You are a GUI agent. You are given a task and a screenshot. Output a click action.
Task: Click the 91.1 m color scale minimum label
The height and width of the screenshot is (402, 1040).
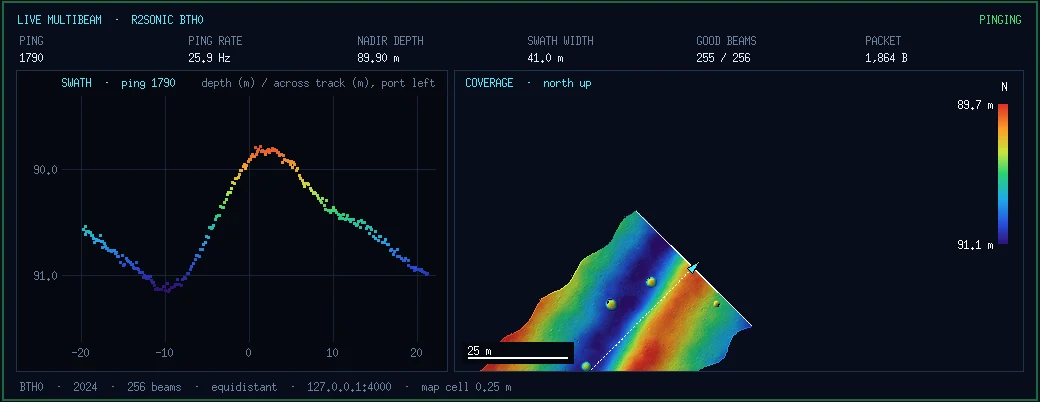[x=975, y=245]
